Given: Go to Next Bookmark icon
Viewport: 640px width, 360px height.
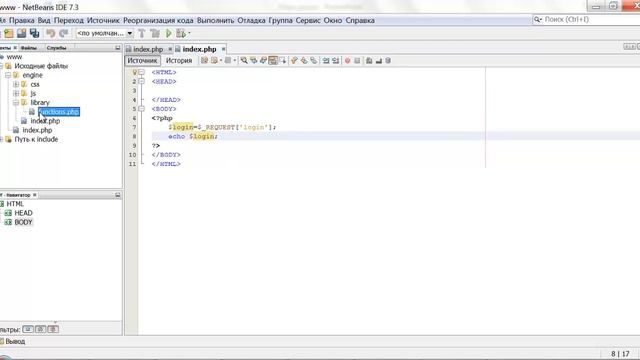Looking at the screenshot, I should [x=304, y=60].
